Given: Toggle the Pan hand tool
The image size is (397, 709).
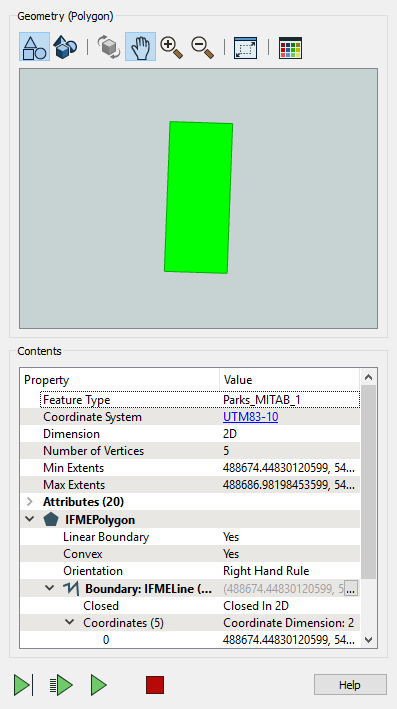Looking at the screenshot, I should (141, 47).
